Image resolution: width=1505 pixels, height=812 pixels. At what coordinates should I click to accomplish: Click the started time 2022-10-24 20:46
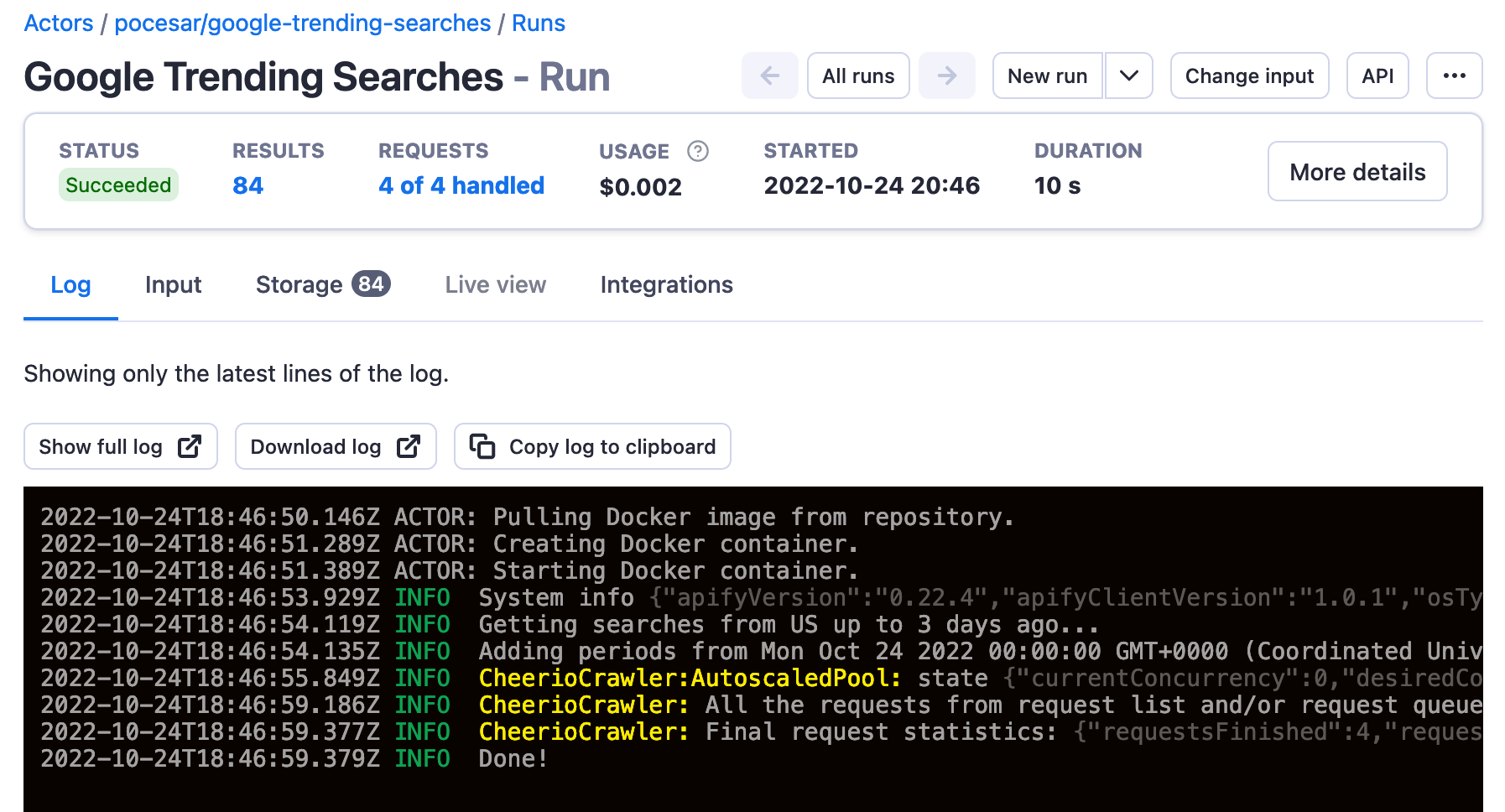pos(872,185)
